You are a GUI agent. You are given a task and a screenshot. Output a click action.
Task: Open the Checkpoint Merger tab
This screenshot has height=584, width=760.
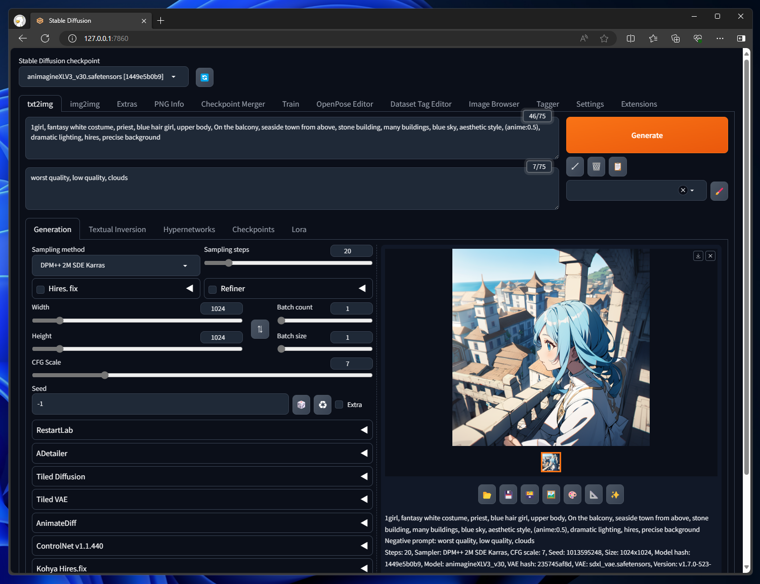pyautogui.click(x=233, y=104)
